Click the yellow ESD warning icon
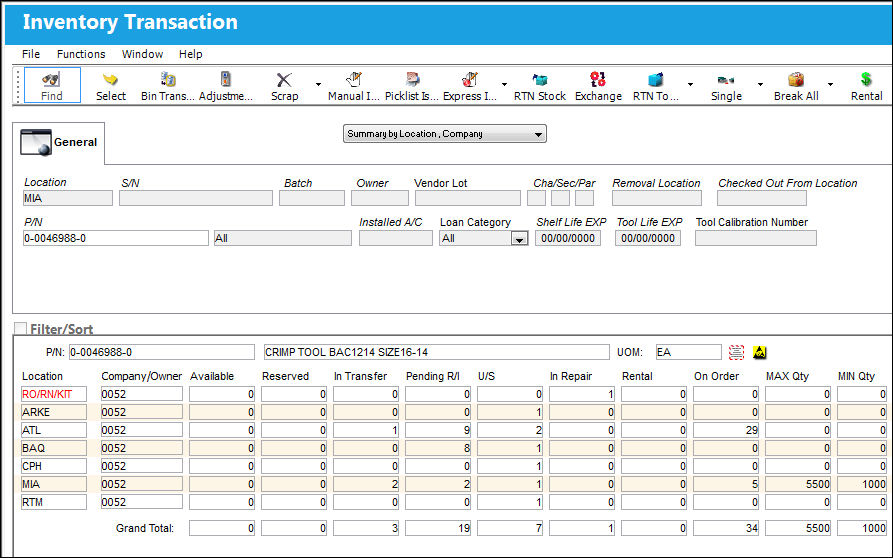 (759, 352)
